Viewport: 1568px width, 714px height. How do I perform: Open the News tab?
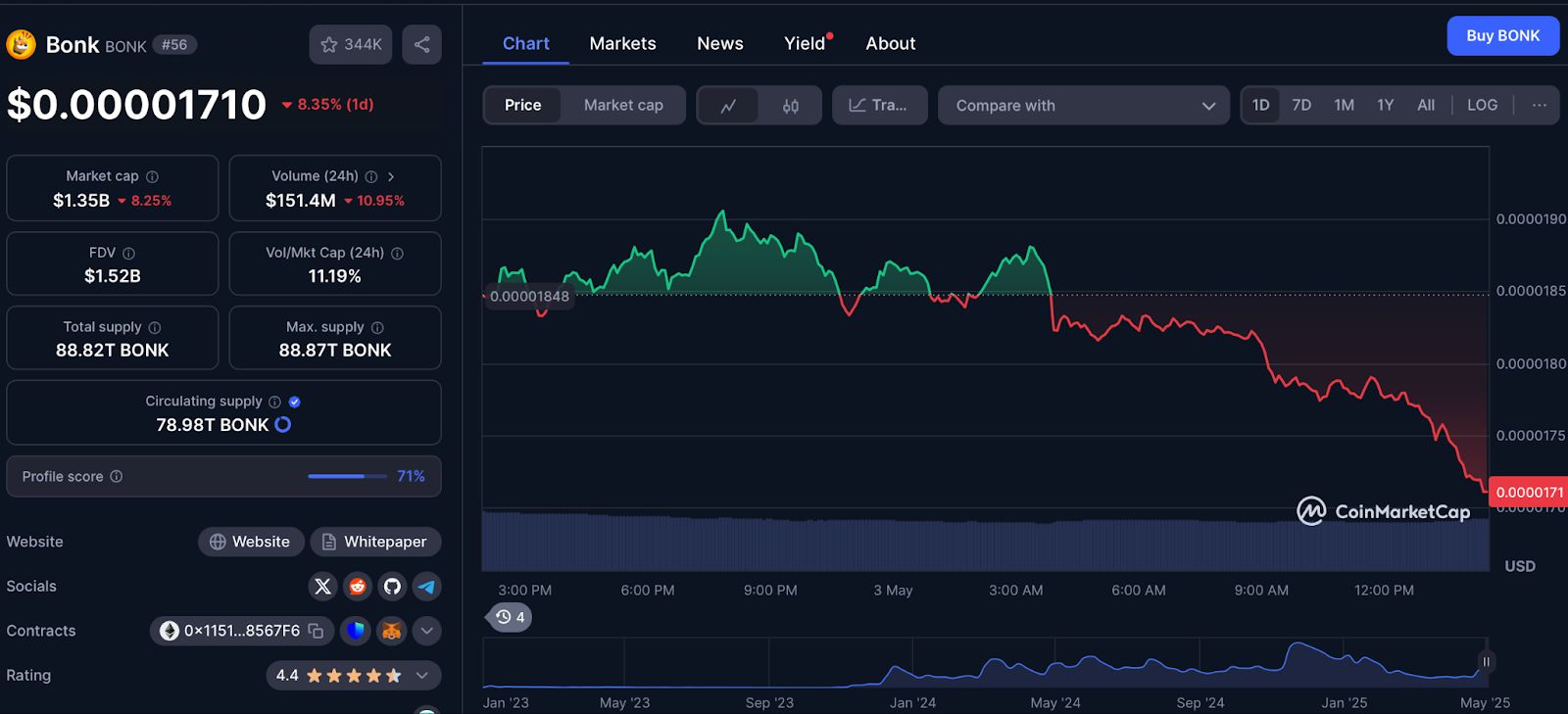(x=719, y=43)
